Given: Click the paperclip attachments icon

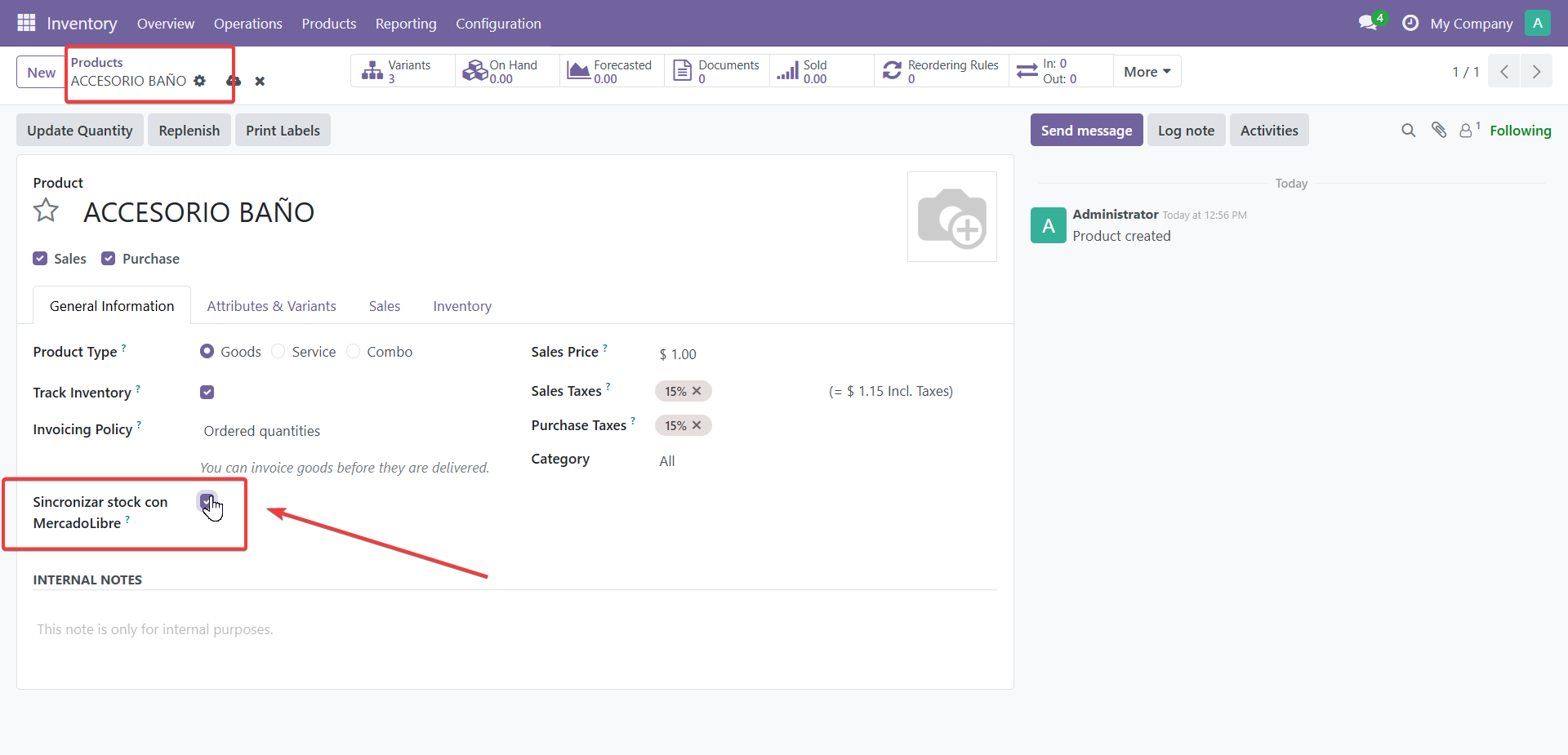Looking at the screenshot, I should [1439, 130].
